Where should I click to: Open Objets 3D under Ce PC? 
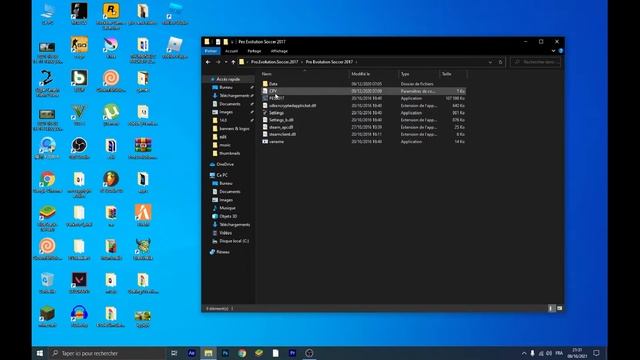[228, 216]
